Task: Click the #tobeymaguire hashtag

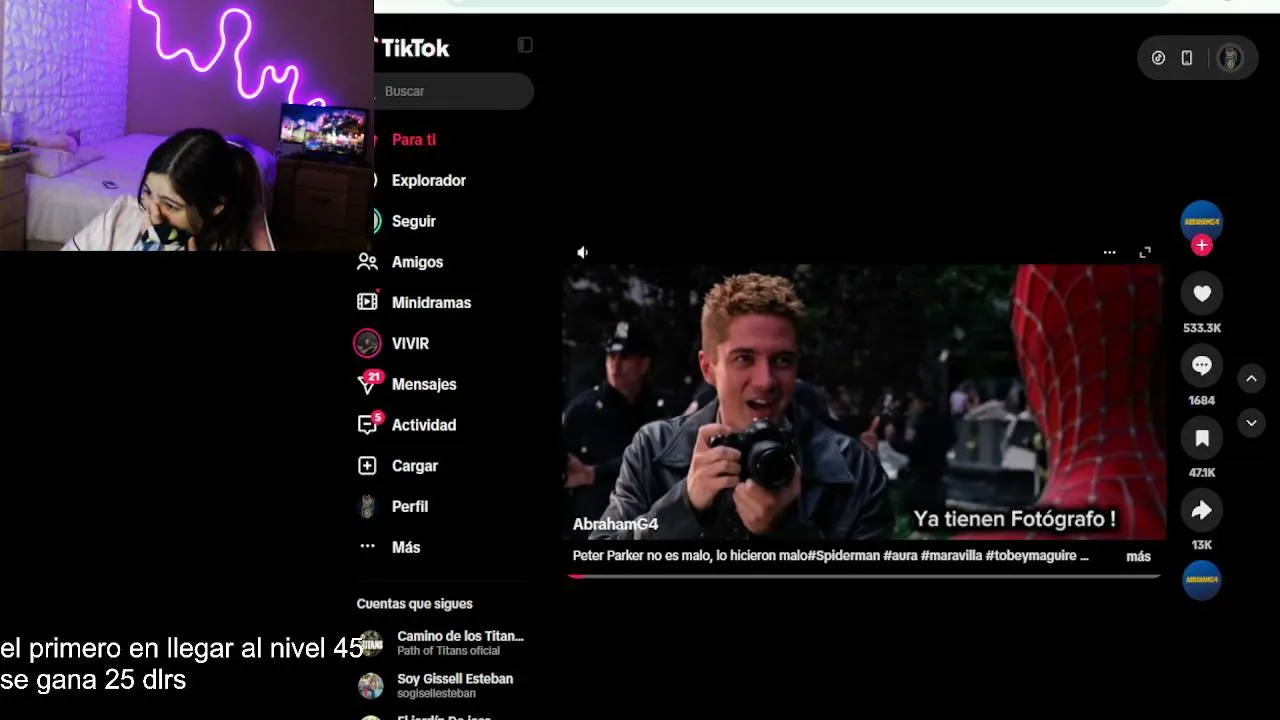Action: [1030, 556]
